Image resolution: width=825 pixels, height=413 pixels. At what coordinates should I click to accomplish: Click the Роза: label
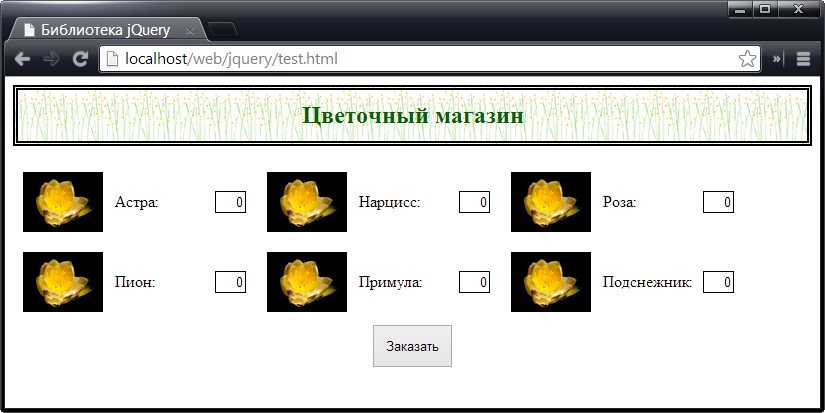click(619, 202)
